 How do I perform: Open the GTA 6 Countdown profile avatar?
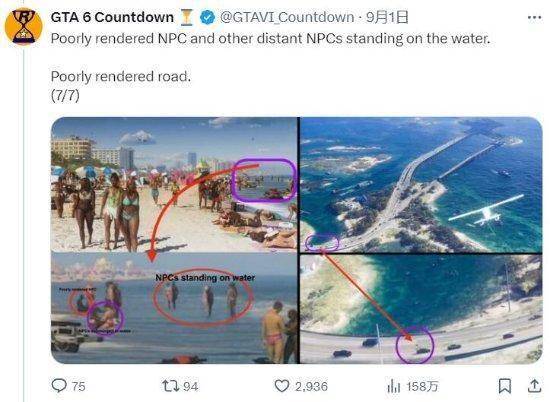pos(24,27)
